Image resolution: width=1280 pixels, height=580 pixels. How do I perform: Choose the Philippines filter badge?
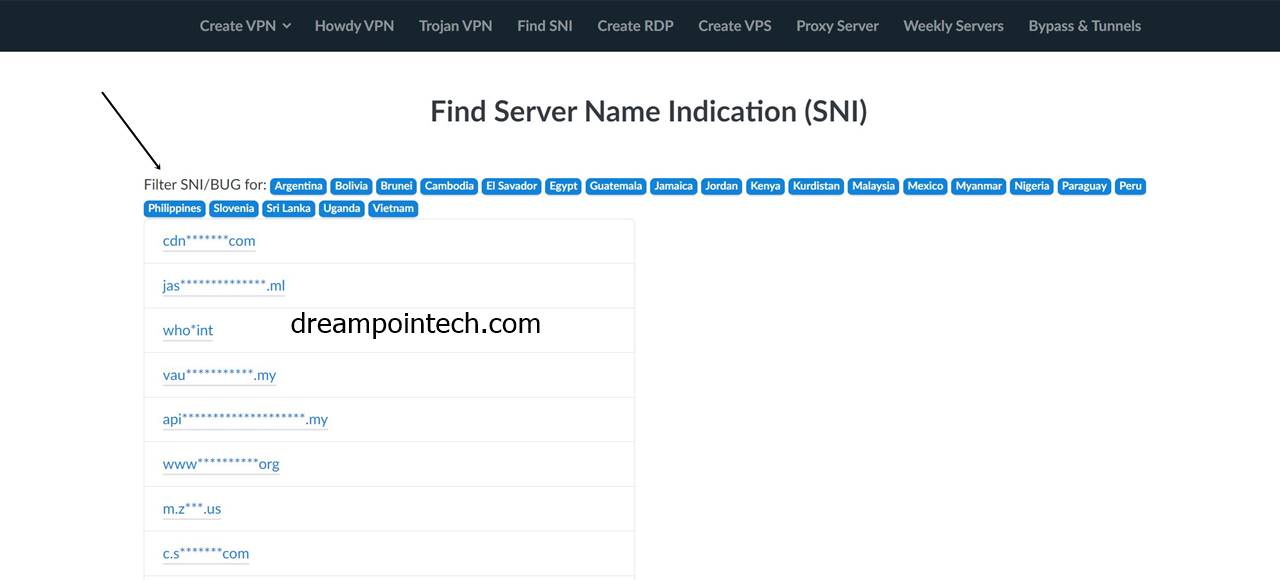tap(173, 208)
